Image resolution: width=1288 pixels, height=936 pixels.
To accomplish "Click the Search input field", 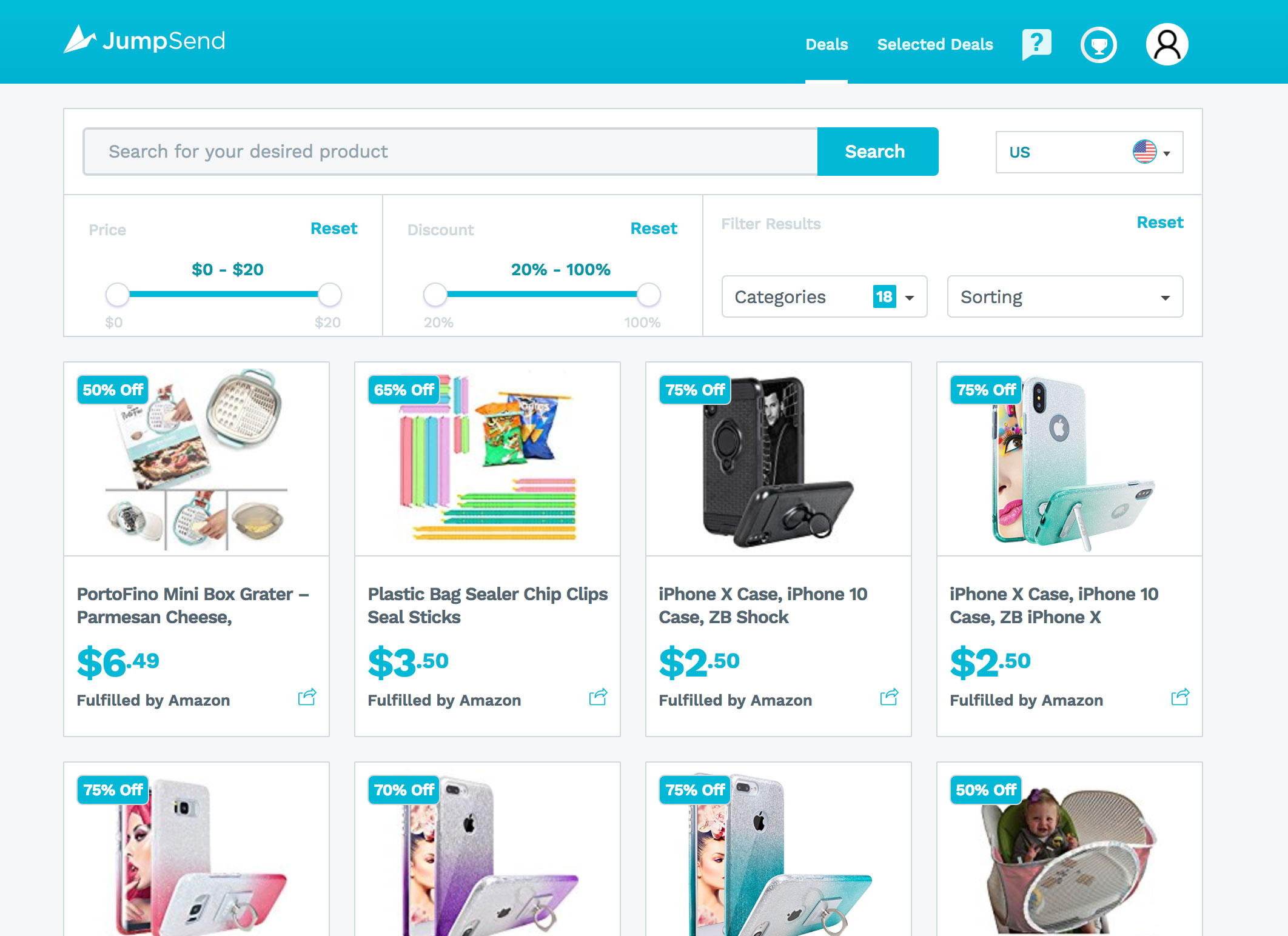I will coord(451,151).
